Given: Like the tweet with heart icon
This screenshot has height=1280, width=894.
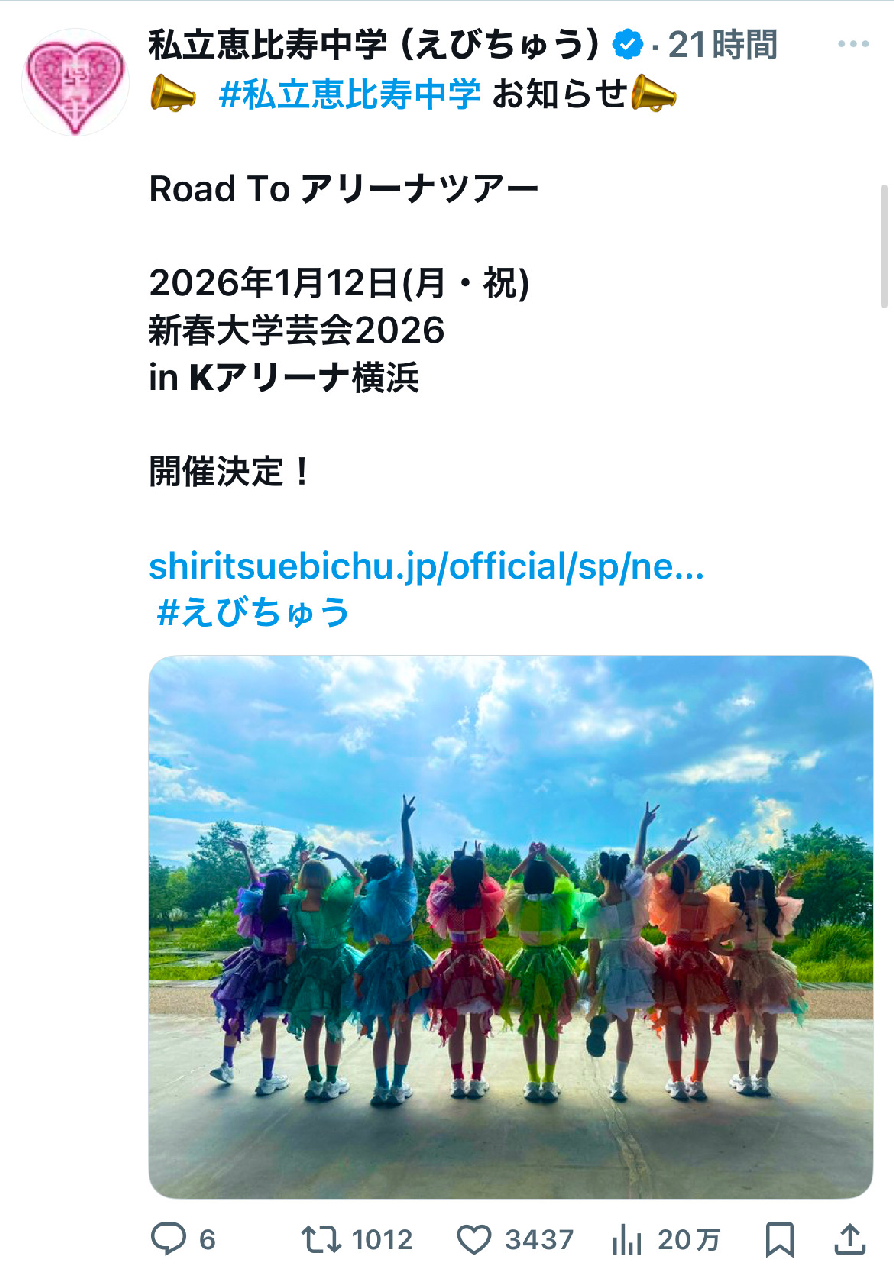Looking at the screenshot, I should tap(474, 1240).
